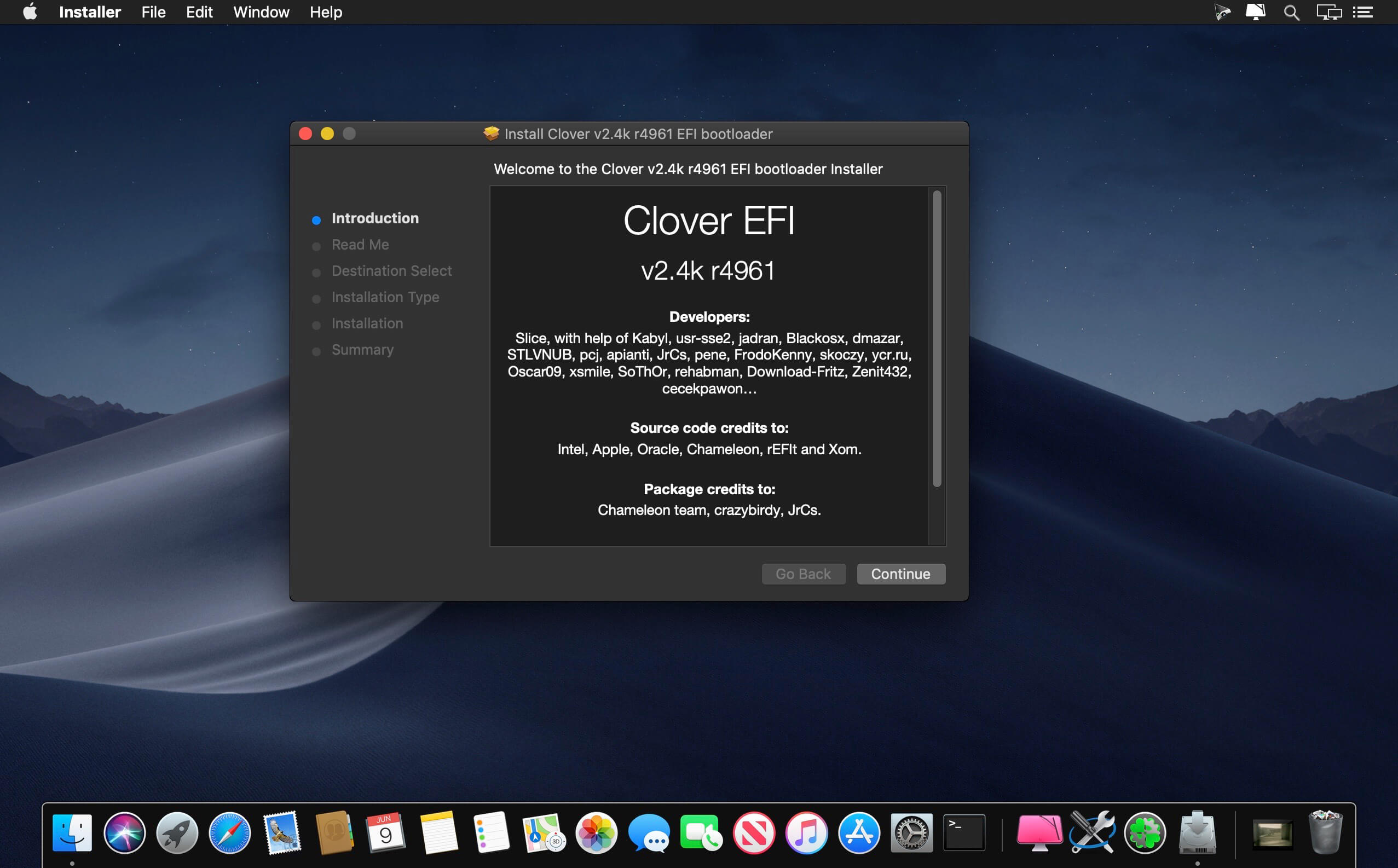Viewport: 1398px width, 868px height.
Task: Open the Window menu
Action: (261, 12)
